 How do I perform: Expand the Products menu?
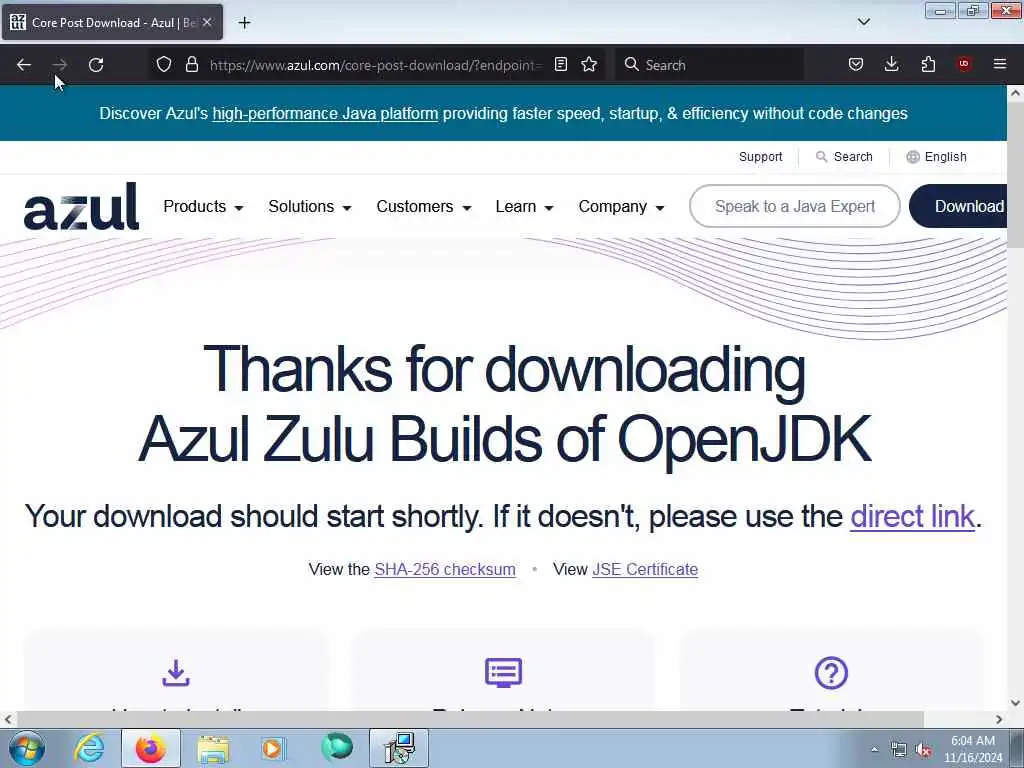(x=203, y=206)
